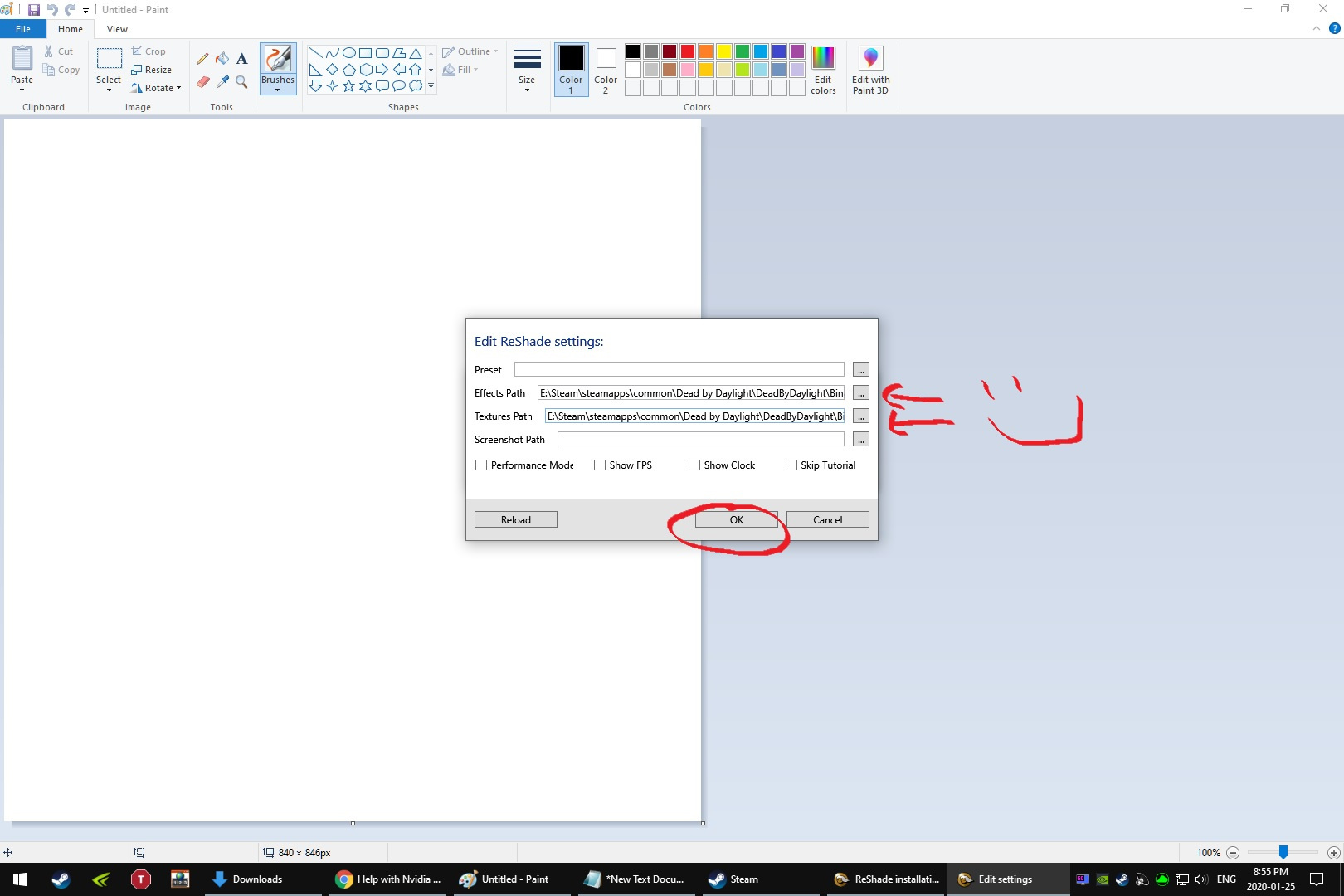This screenshot has width=1344, height=896.
Task: Open the shape Fill dropdown
Action: pos(460,70)
